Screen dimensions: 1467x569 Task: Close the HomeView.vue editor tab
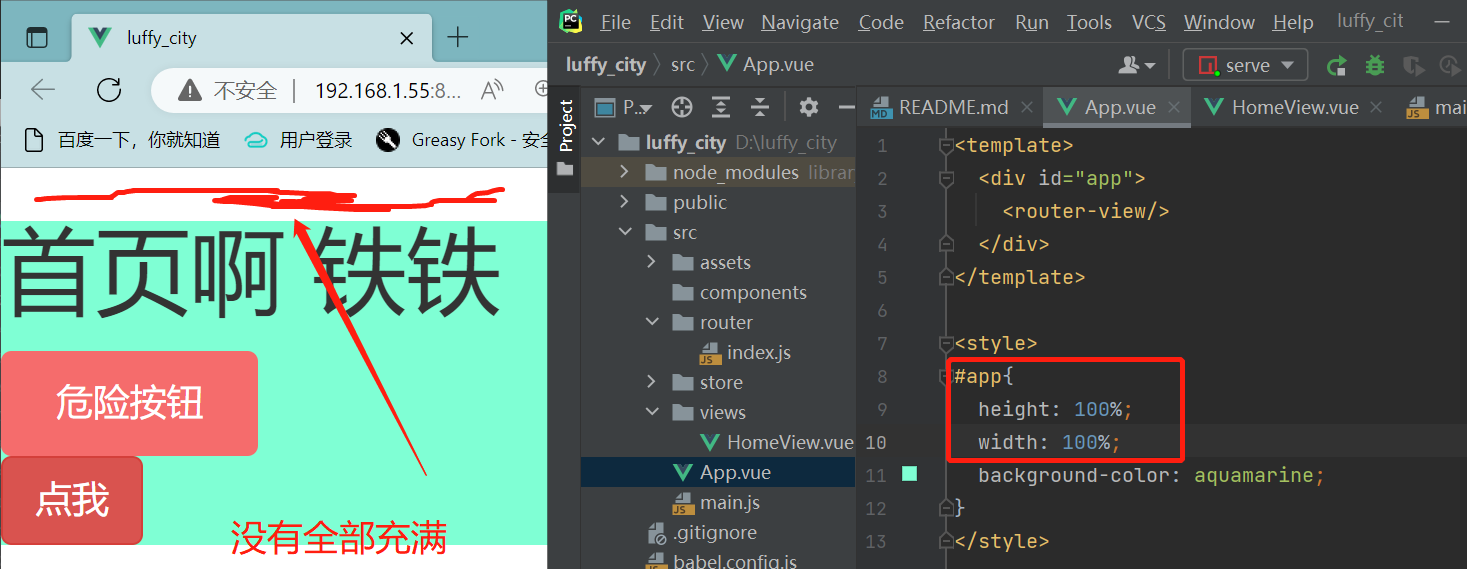click(1376, 107)
